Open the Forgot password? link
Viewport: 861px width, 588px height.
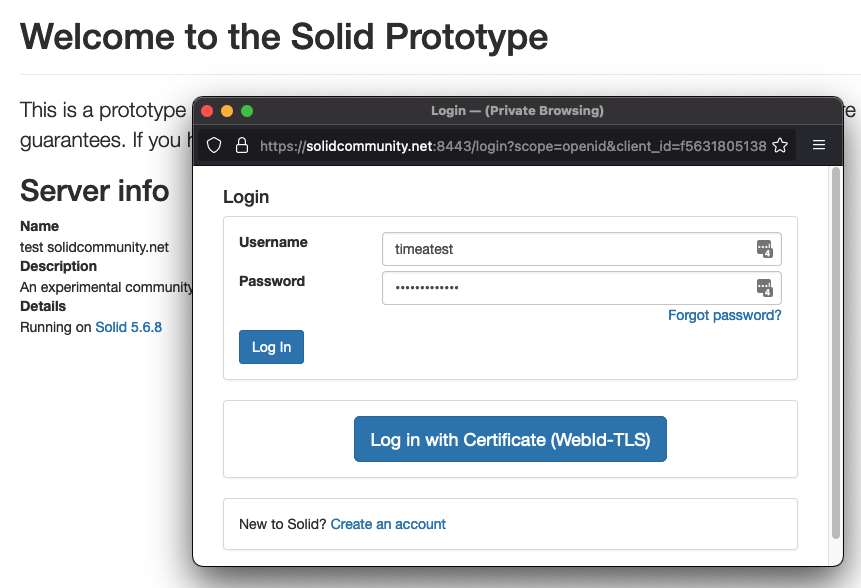coord(724,314)
